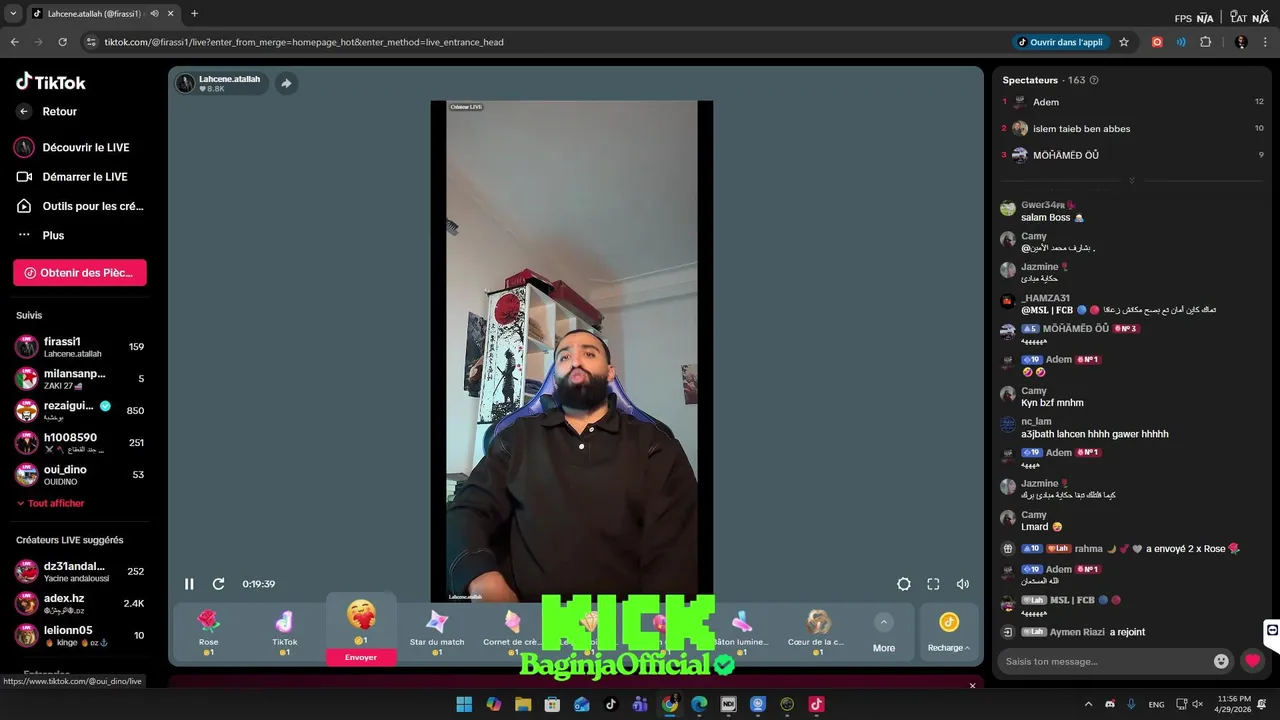
Task: Mute the live stream volume
Action: (962, 584)
